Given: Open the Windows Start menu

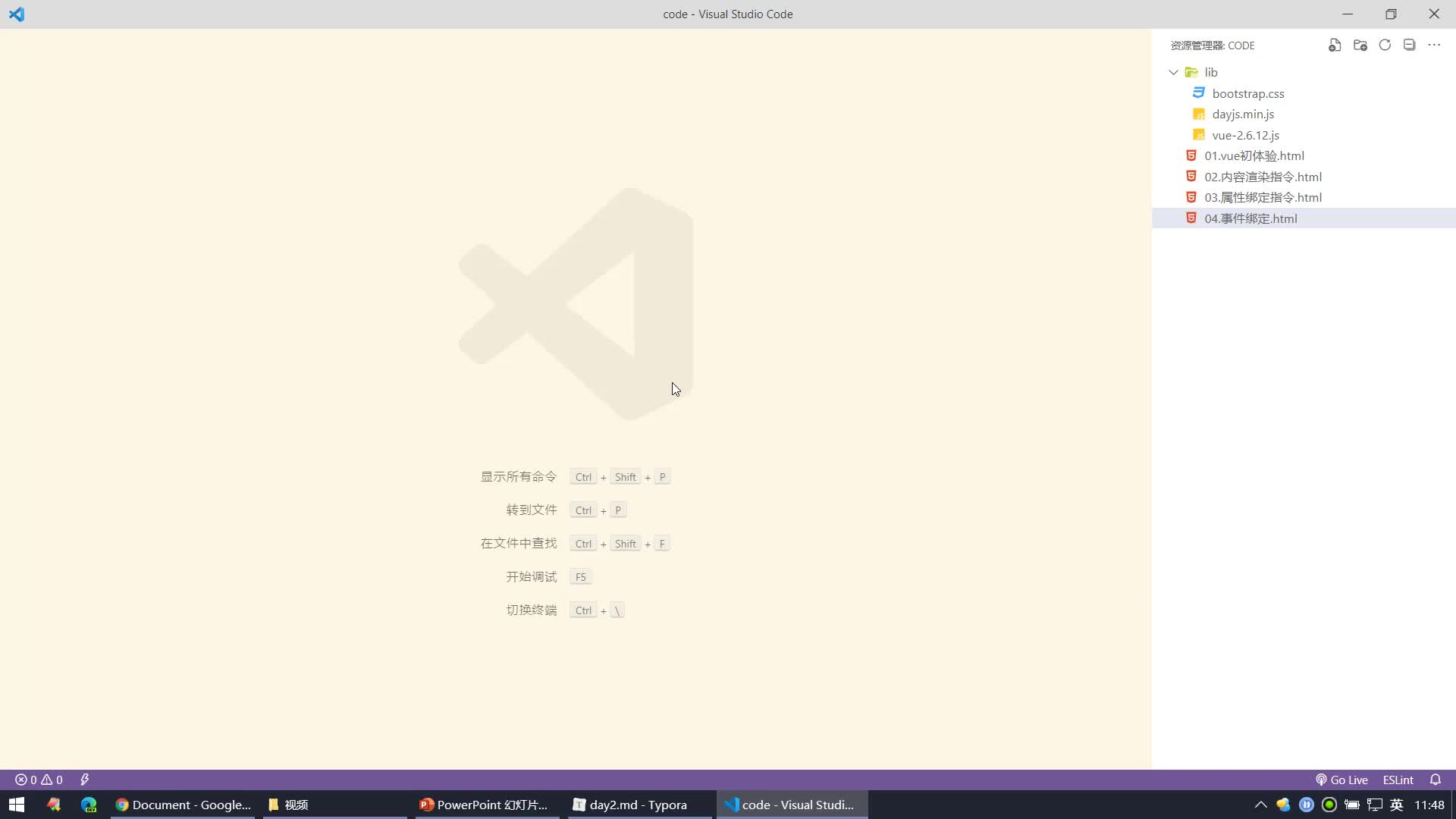Looking at the screenshot, I should tap(17, 805).
